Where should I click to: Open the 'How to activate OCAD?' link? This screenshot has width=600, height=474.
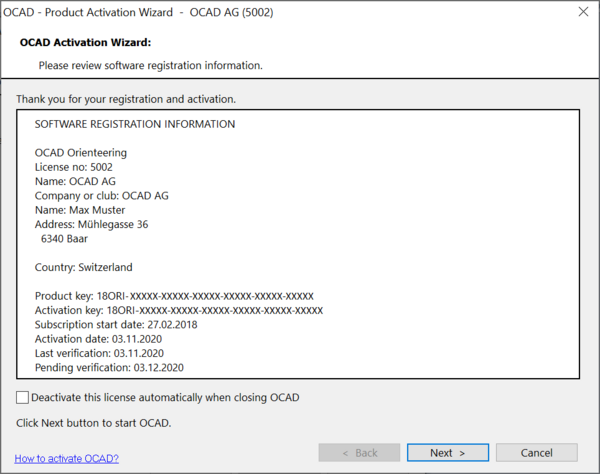tap(67, 458)
